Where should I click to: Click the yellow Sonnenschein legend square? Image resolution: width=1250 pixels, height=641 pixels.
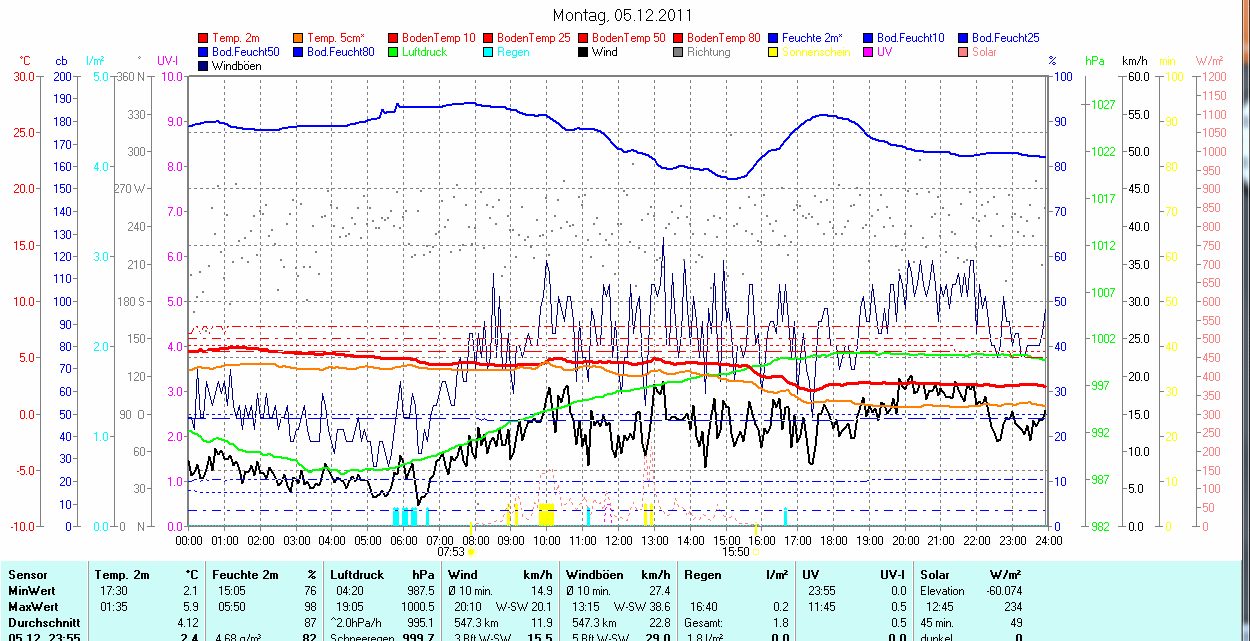[774, 52]
